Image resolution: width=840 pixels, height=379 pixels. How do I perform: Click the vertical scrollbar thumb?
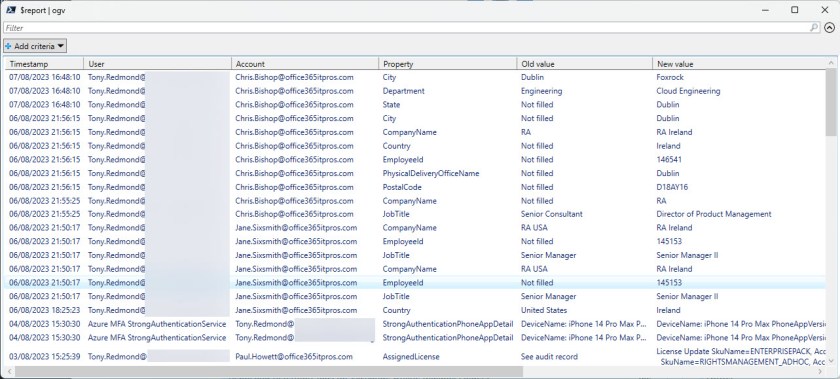tap(831, 102)
